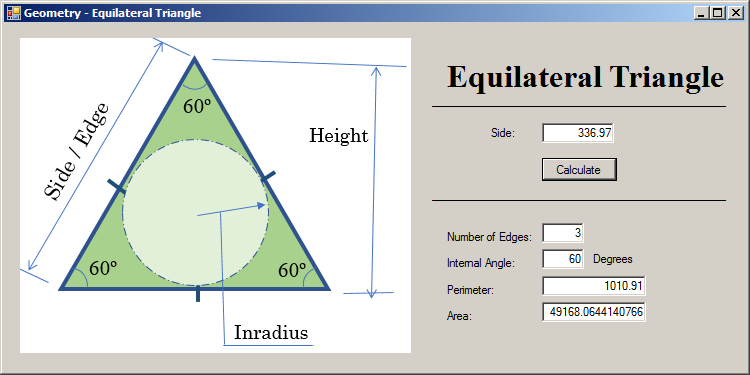Click the application icon in the title bar
The height and width of the screenshot is (375, 750).
pyautogui.click(x=14, y=13)
